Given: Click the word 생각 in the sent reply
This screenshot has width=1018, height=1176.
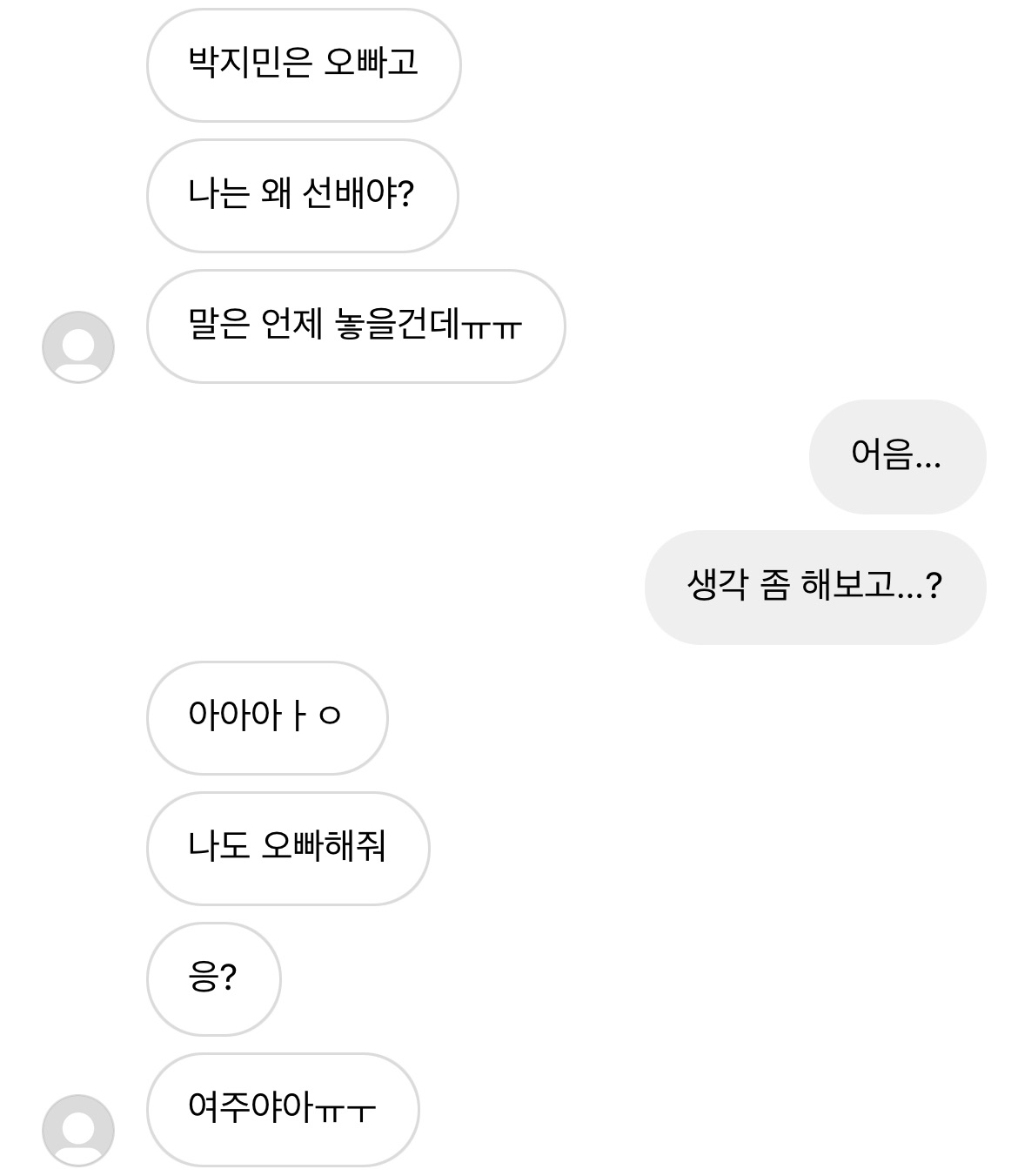Looking at the screenshot, I should click(717, 585).
